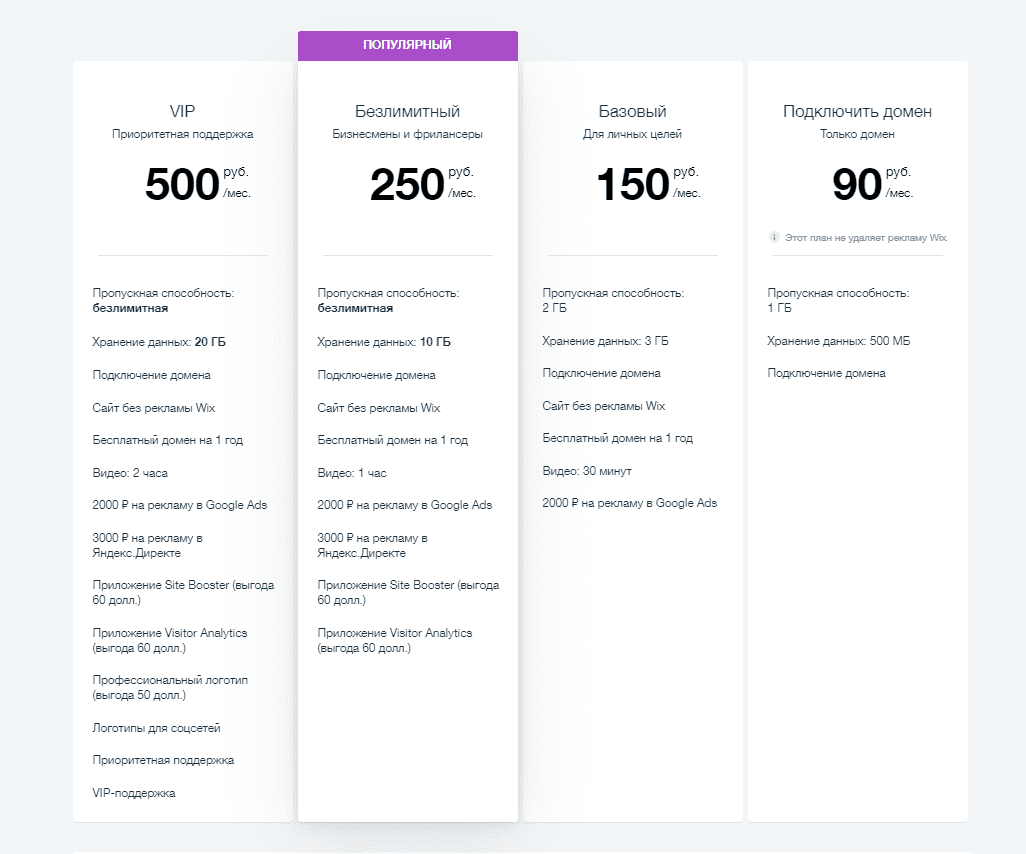Click Этот план не удаляет рекламу Wix

tap(866, 238)
